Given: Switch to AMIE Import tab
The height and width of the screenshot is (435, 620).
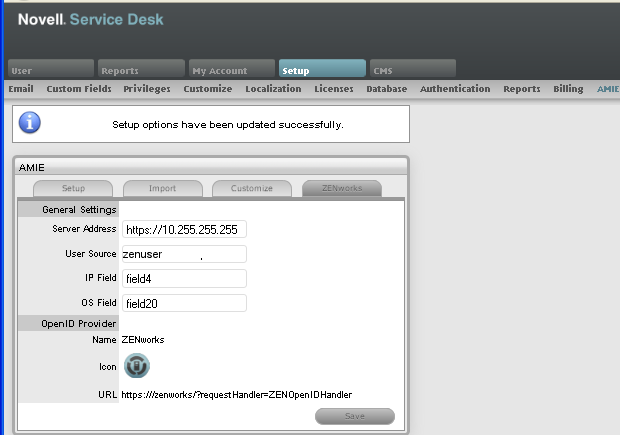Looking at the screenshot, I should 163,188.
